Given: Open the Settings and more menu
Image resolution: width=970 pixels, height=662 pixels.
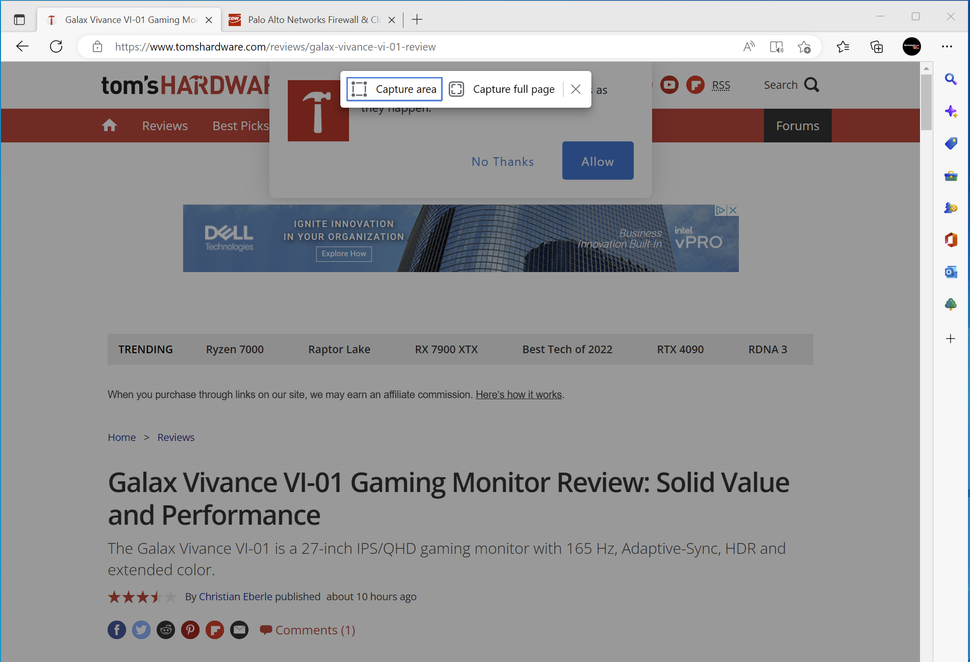Looking at the screenshot, I should pyautogui.click(x=946, y=46).
